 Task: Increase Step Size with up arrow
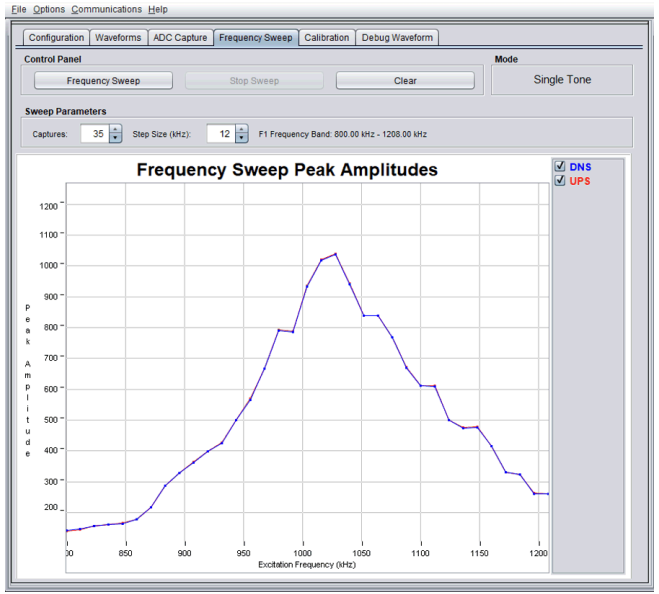[241, 129]
